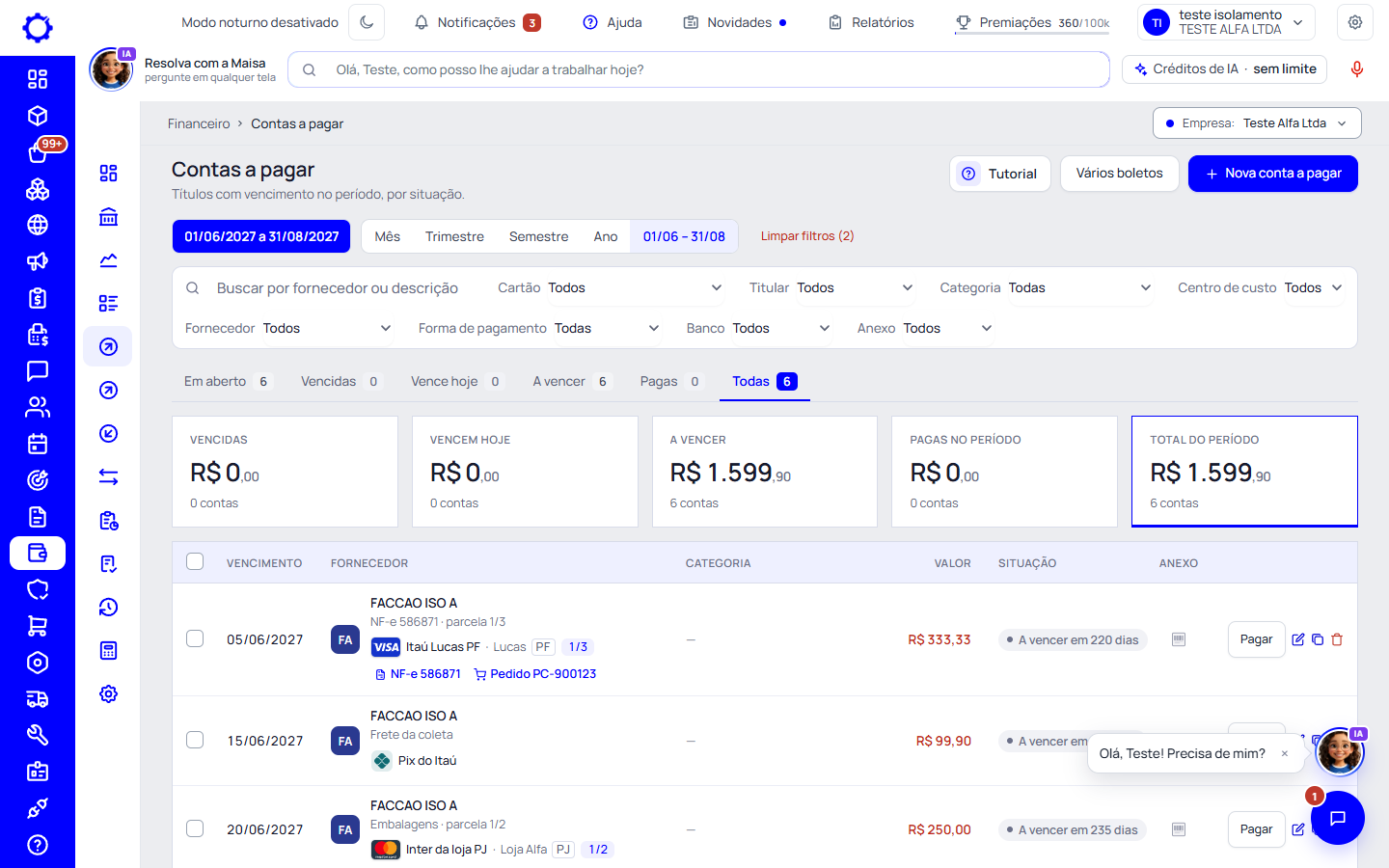Select the A vencer tab
Screen dimensions: 1389x868
point(571,382)
